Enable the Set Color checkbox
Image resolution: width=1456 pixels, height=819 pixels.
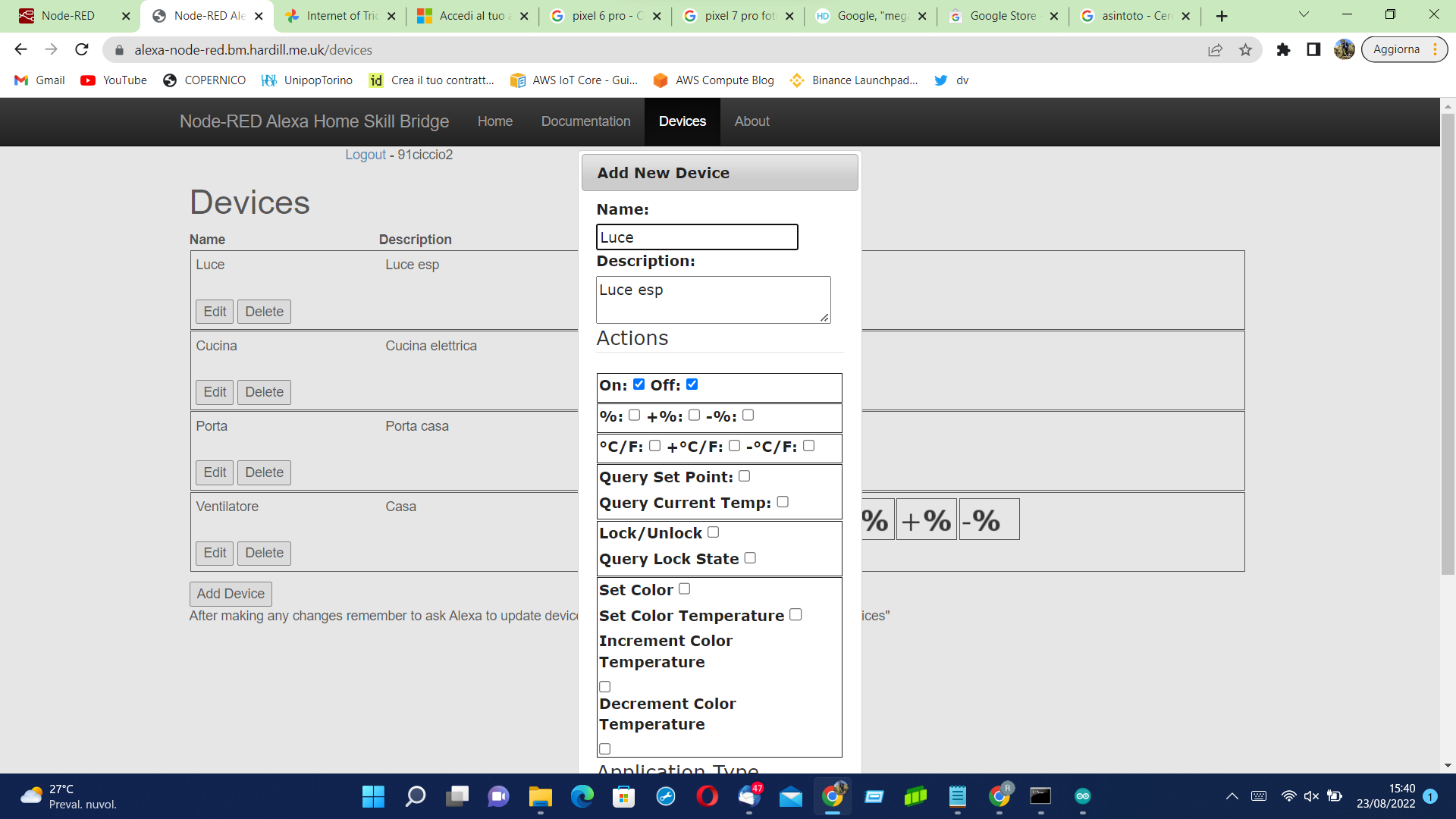click(x=684, y=589)
